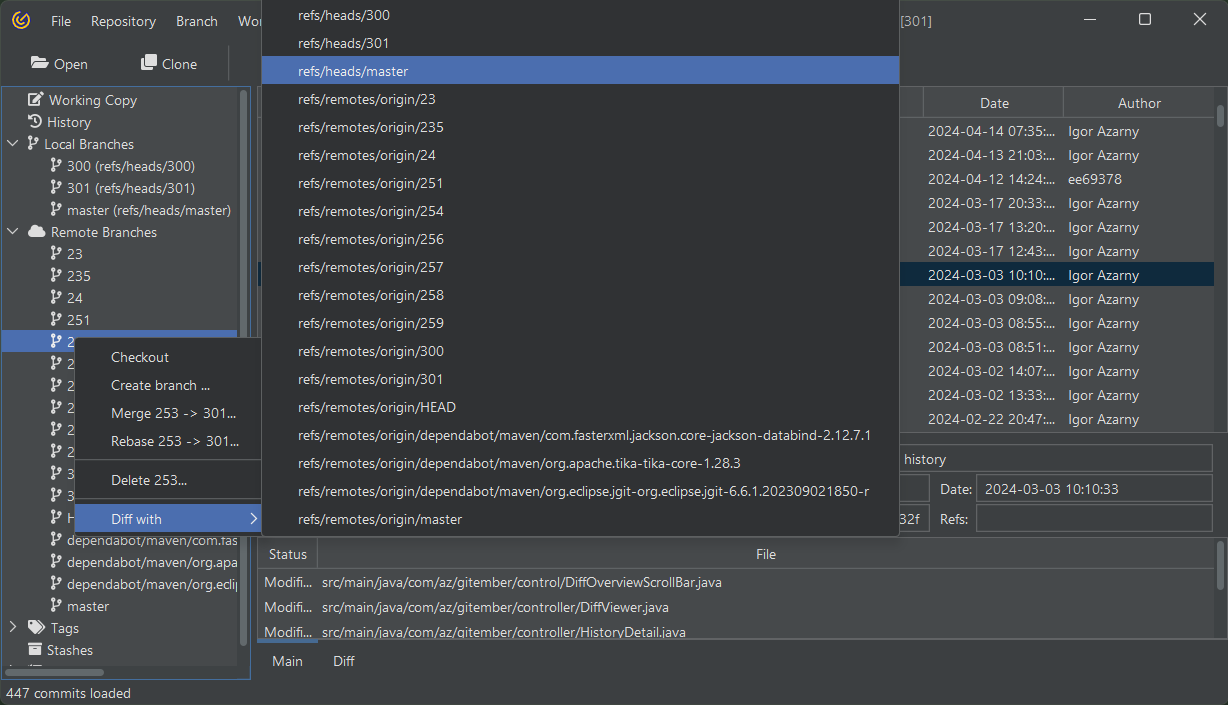
Task: Click the Remote Branches cloud icon
Action: point(36,232)
